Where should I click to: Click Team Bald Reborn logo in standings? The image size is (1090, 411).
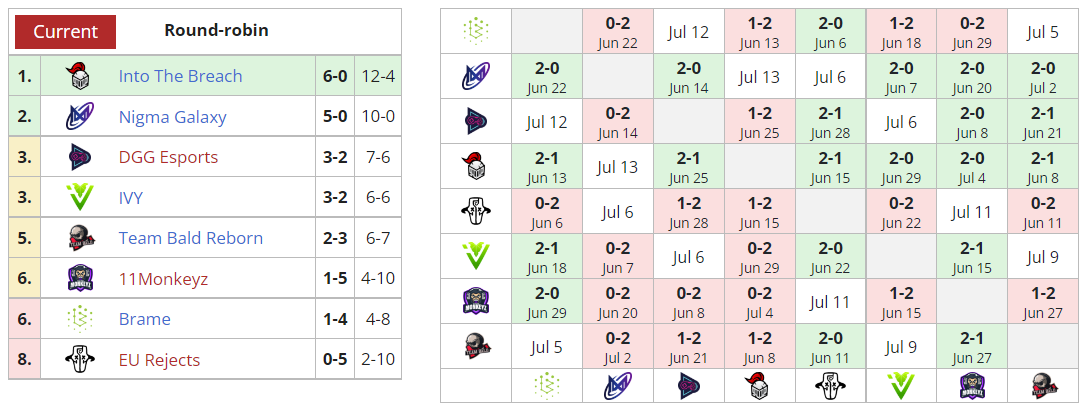79,238
